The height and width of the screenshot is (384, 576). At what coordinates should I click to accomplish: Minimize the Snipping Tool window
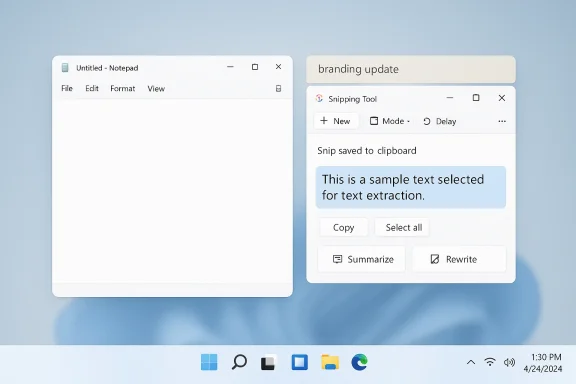pos(450,98)
